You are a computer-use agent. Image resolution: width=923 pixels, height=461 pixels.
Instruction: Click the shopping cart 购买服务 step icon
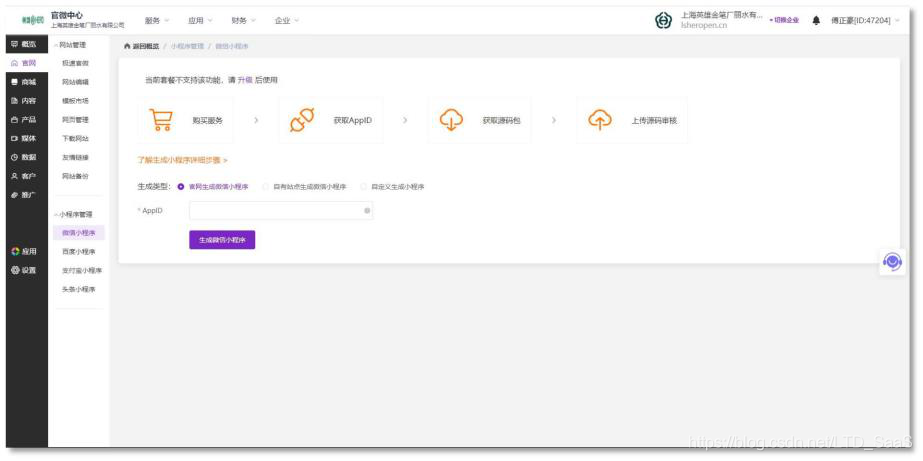coord(160,120)
